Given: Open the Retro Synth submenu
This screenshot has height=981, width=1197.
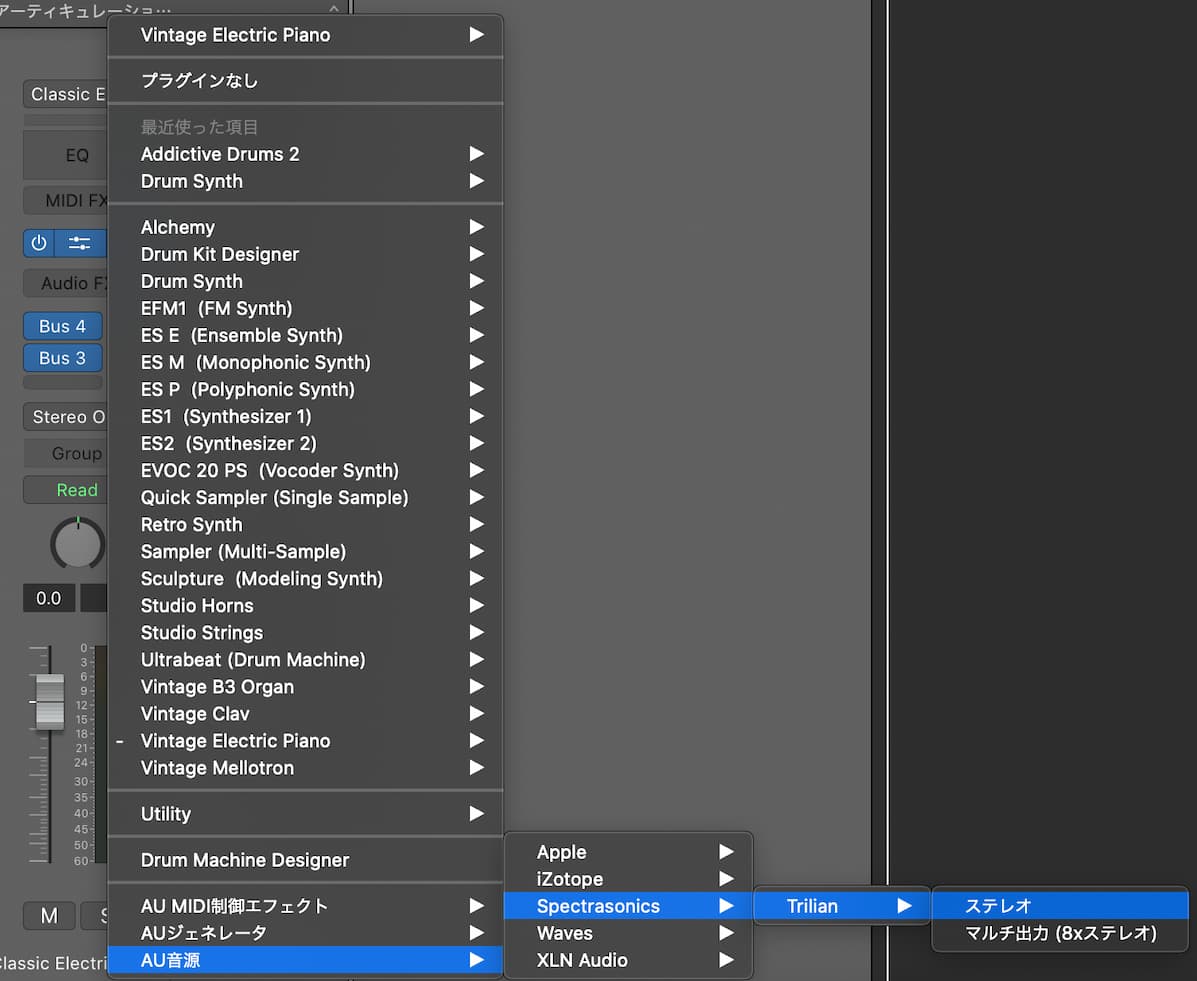Looking at the screenshot, I should pyautogui.click(x=305, y=524).
